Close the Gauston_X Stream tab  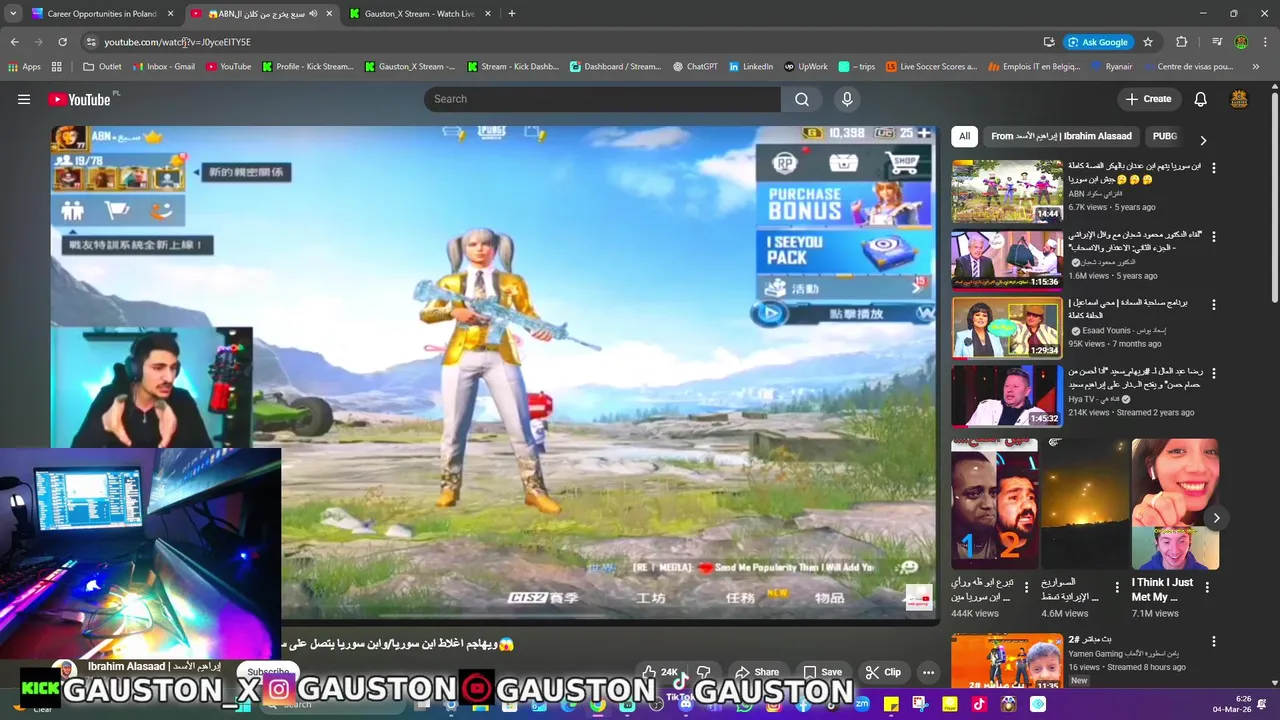pos(488,14)
